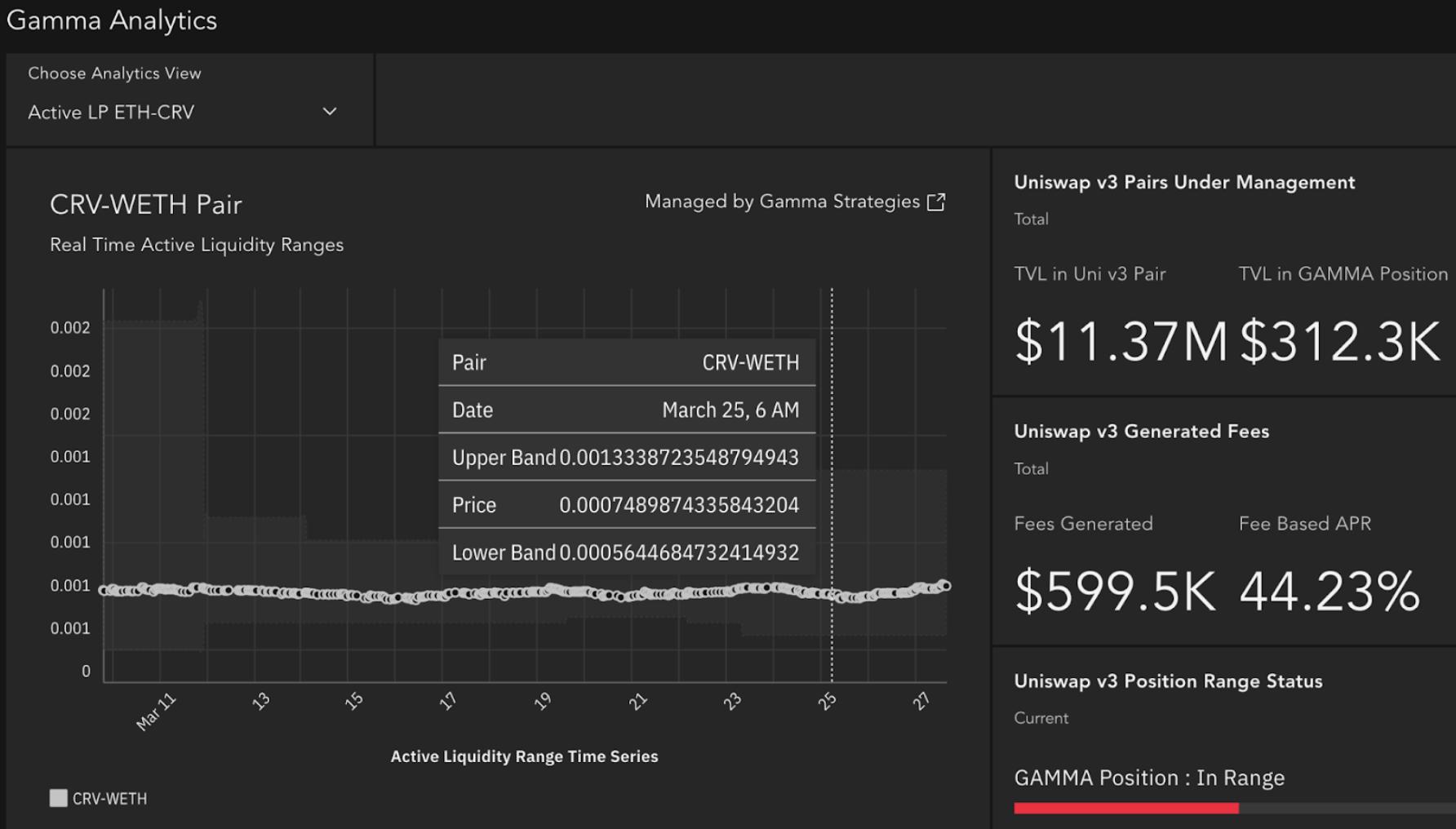Click the Upper Band row in tooltip
This screenshot has height=829, width=1456.
click(626, 457)
